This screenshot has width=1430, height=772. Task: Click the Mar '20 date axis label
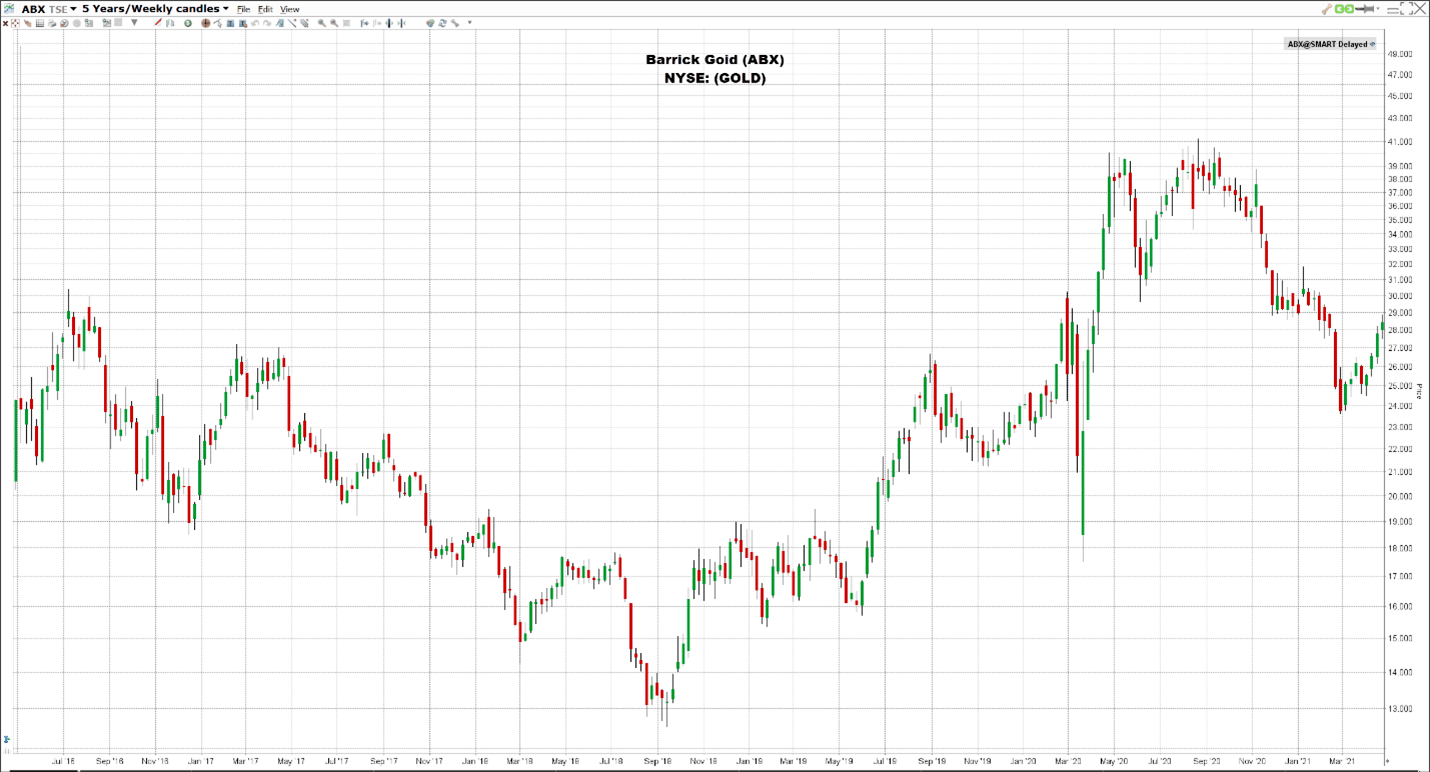point(1069,762)
